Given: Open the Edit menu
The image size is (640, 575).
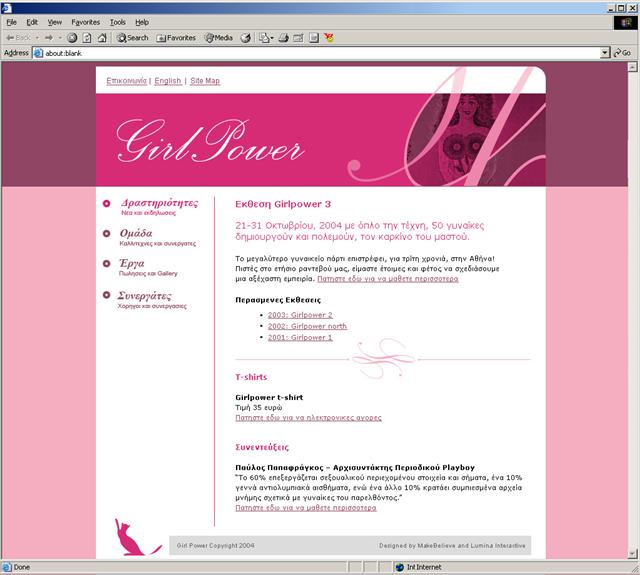Looking at the screenshot, I should [32, 22].
